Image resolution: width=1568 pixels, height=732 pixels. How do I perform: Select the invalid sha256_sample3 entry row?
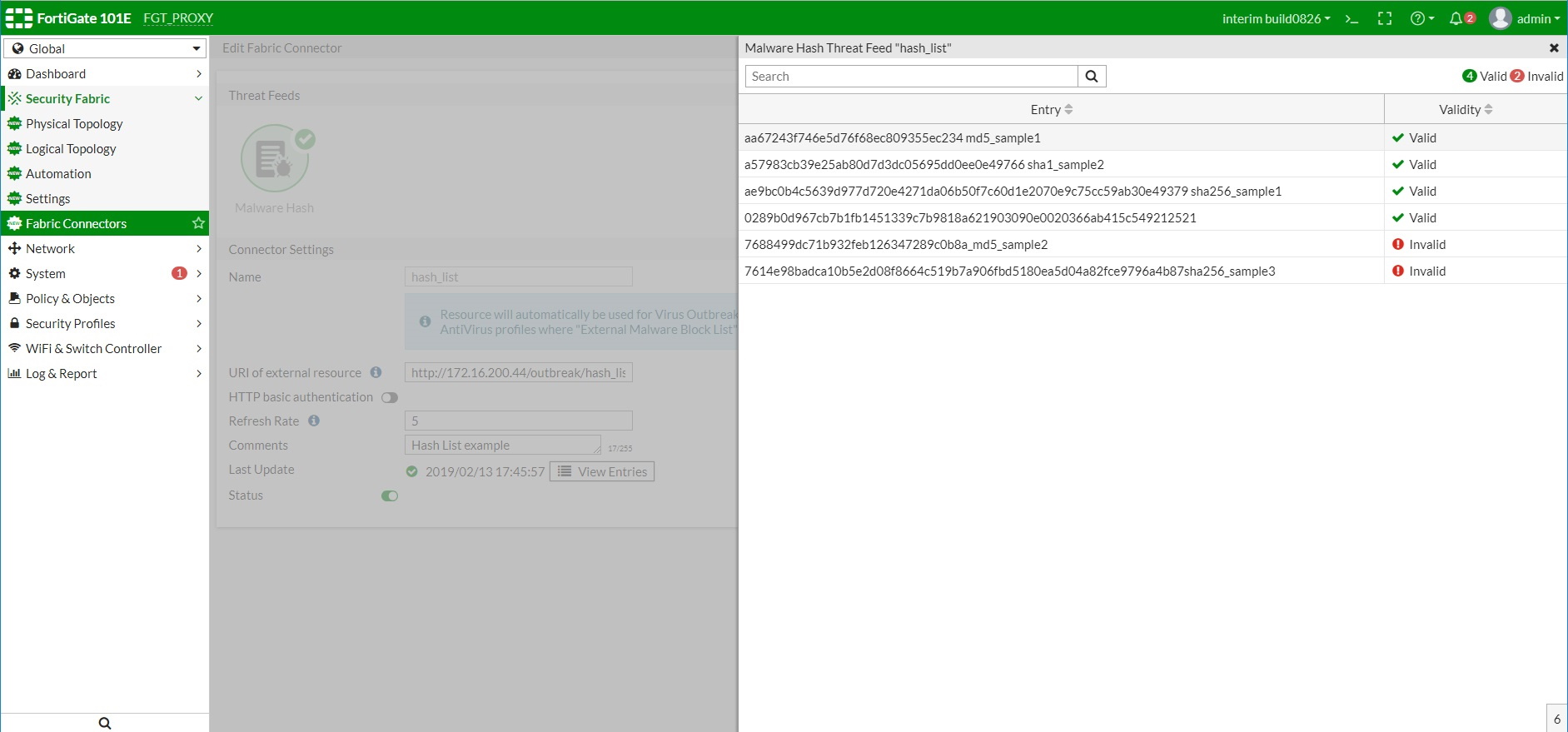tap(1152, 271)
